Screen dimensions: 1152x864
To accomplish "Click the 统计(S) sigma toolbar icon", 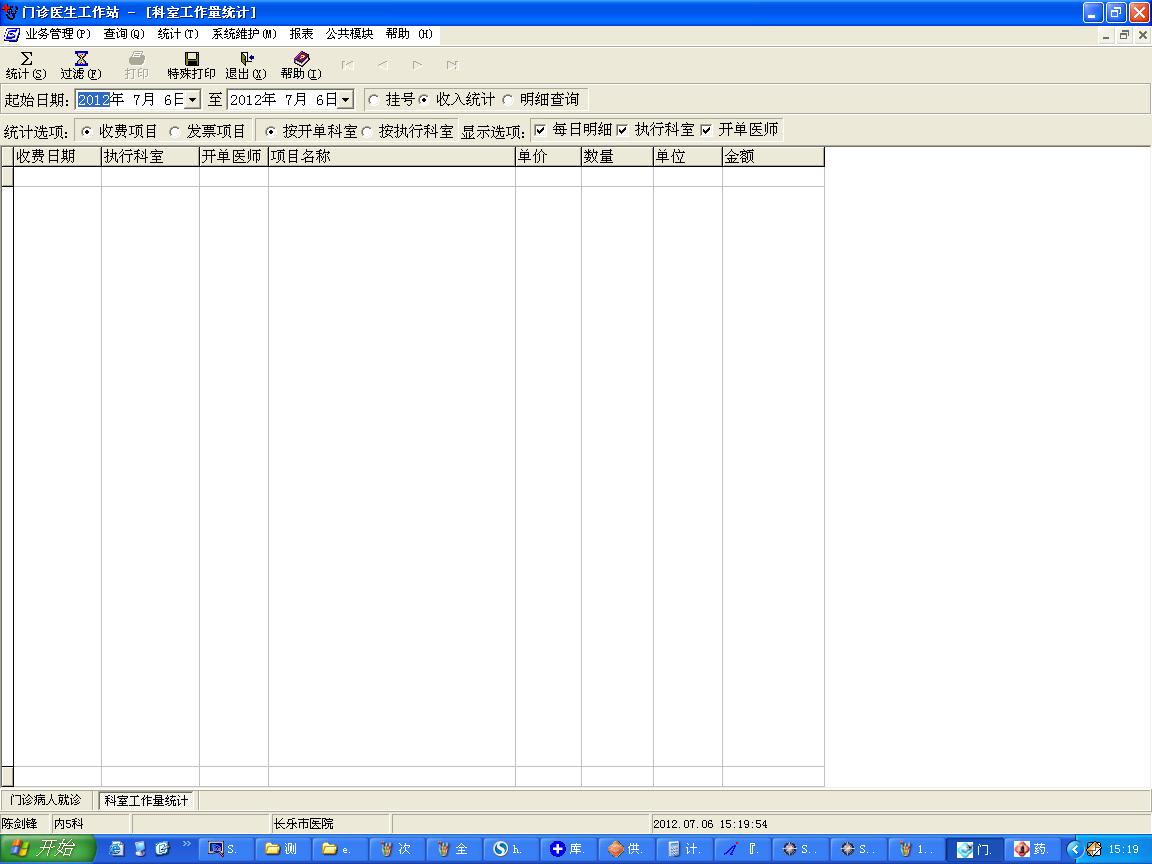I will [26, 59].
